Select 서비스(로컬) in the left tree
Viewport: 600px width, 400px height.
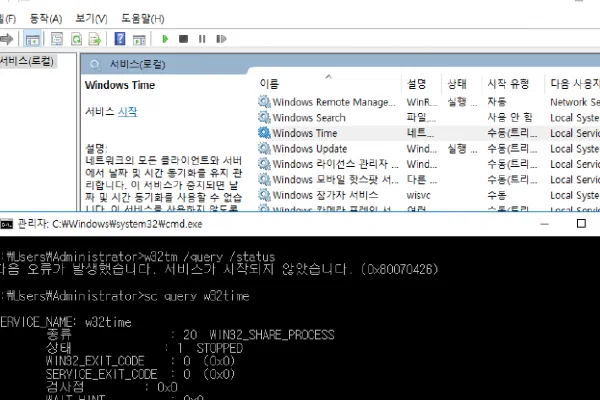(27, 61)
